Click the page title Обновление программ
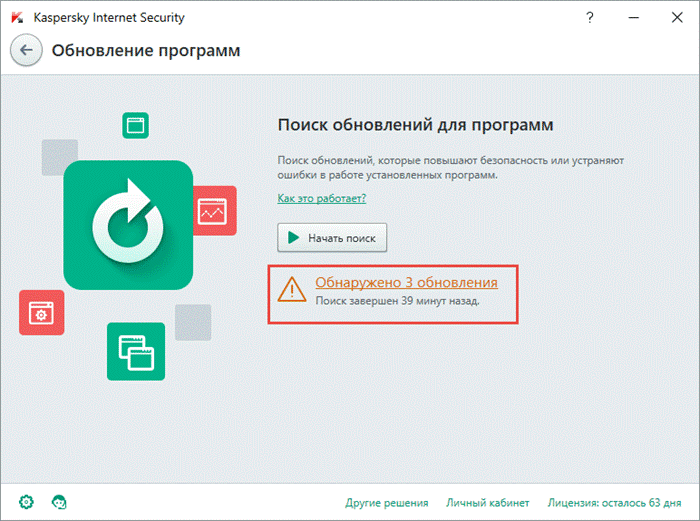This screenshot has height=521, width=700. (x=146, y=50)
